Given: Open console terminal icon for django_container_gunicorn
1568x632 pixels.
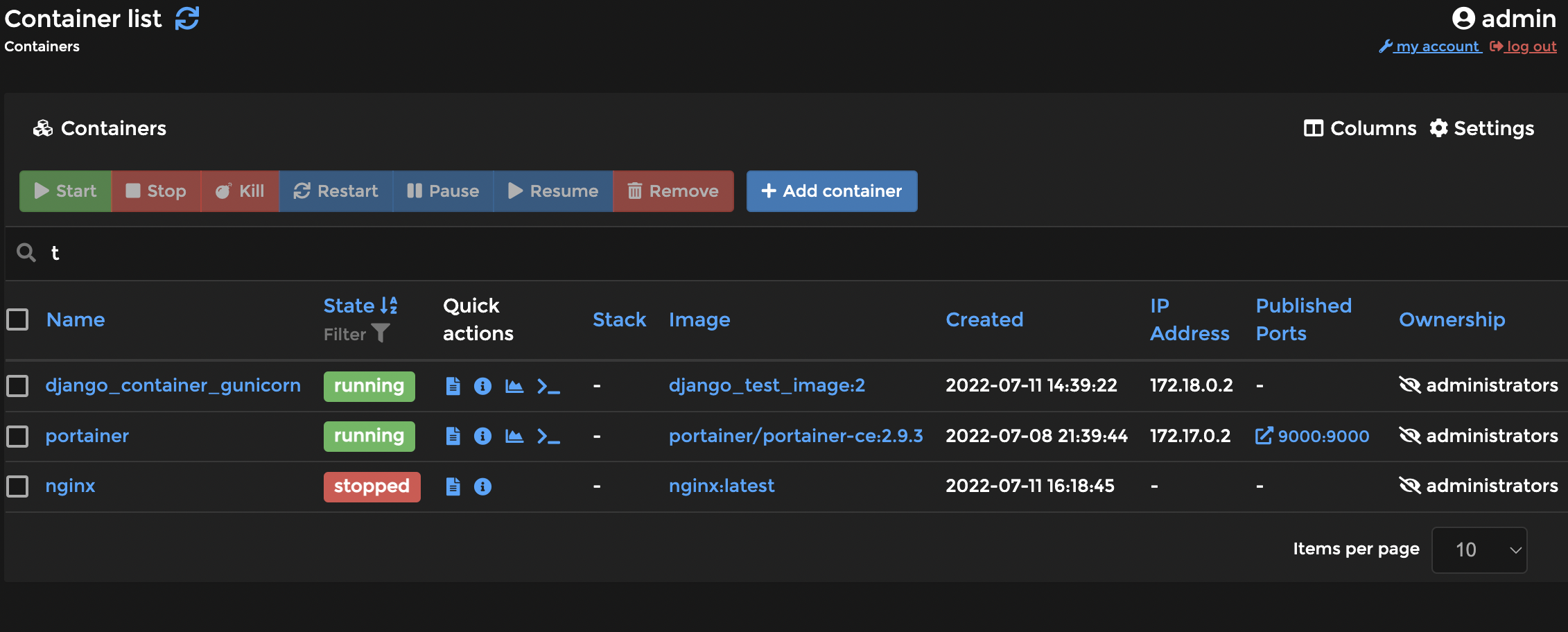Looking at the screenshot, I should tap(548, 386).
